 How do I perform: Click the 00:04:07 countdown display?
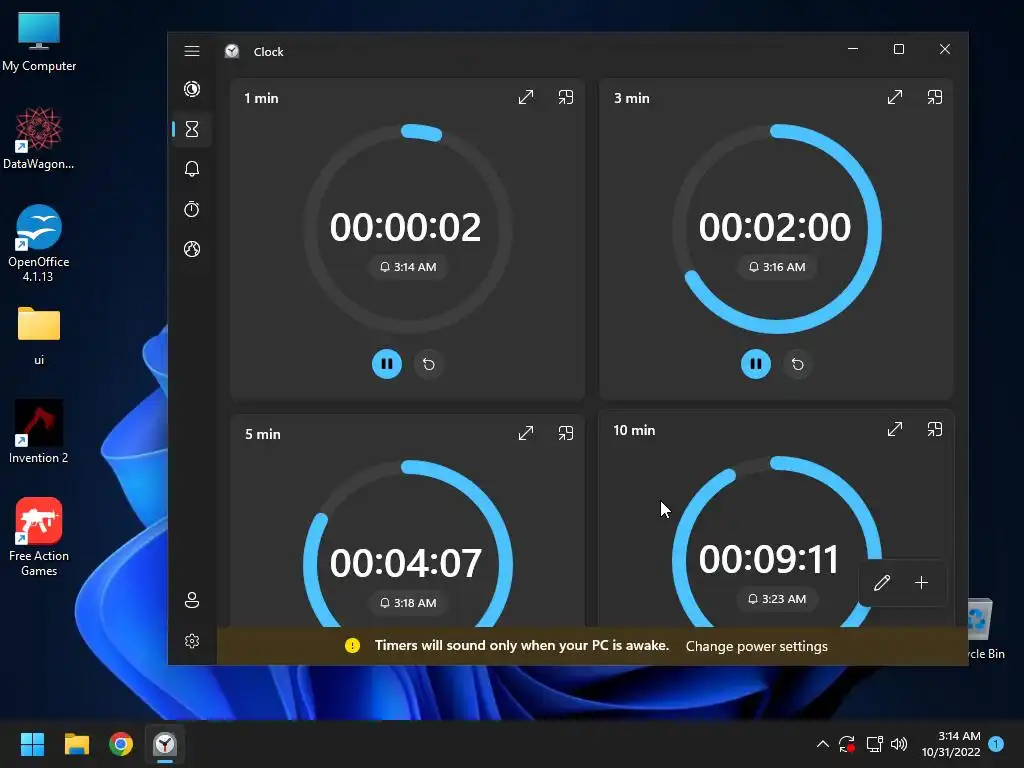[x=406, y=563]
